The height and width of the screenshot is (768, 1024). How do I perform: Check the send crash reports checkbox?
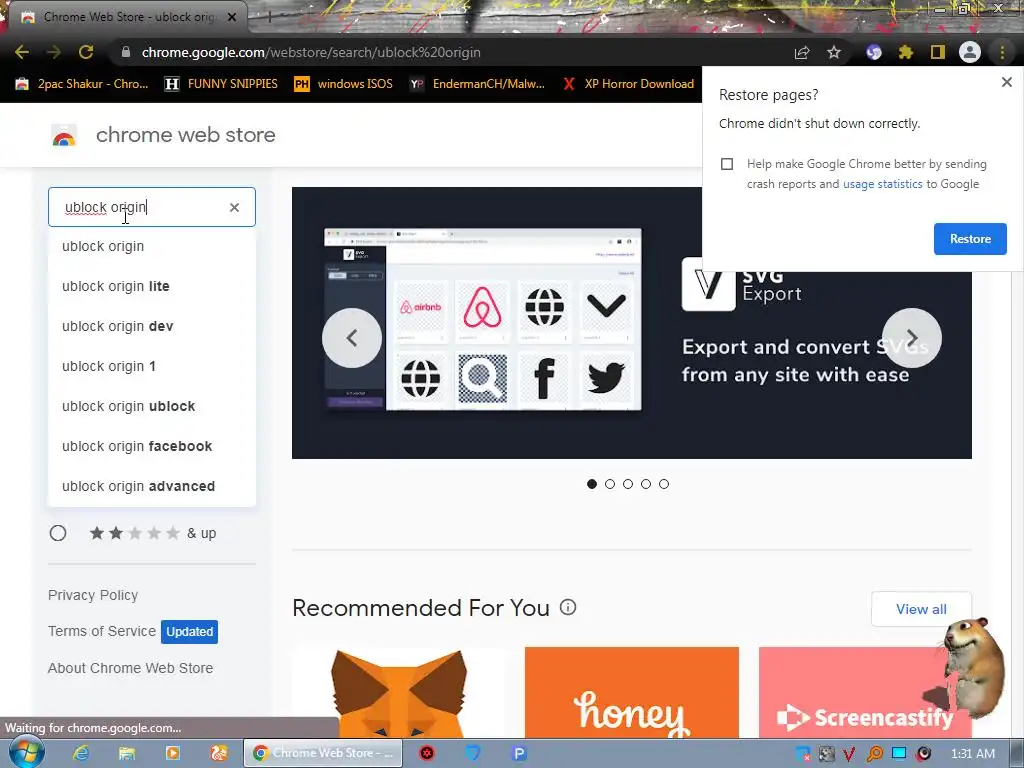coord(727,164)
